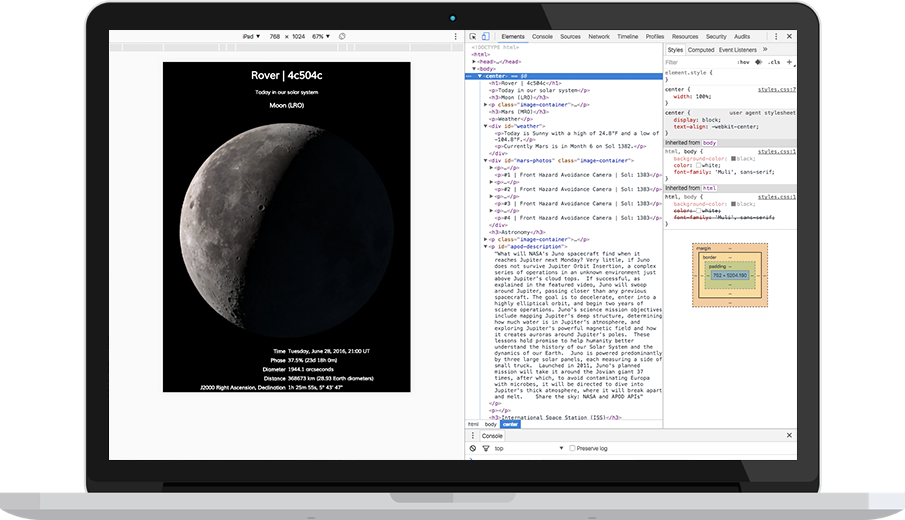The height and width of the screenshot is (520, 905).
Task: Toggle the :hov element state button
Action: point(743,61)
